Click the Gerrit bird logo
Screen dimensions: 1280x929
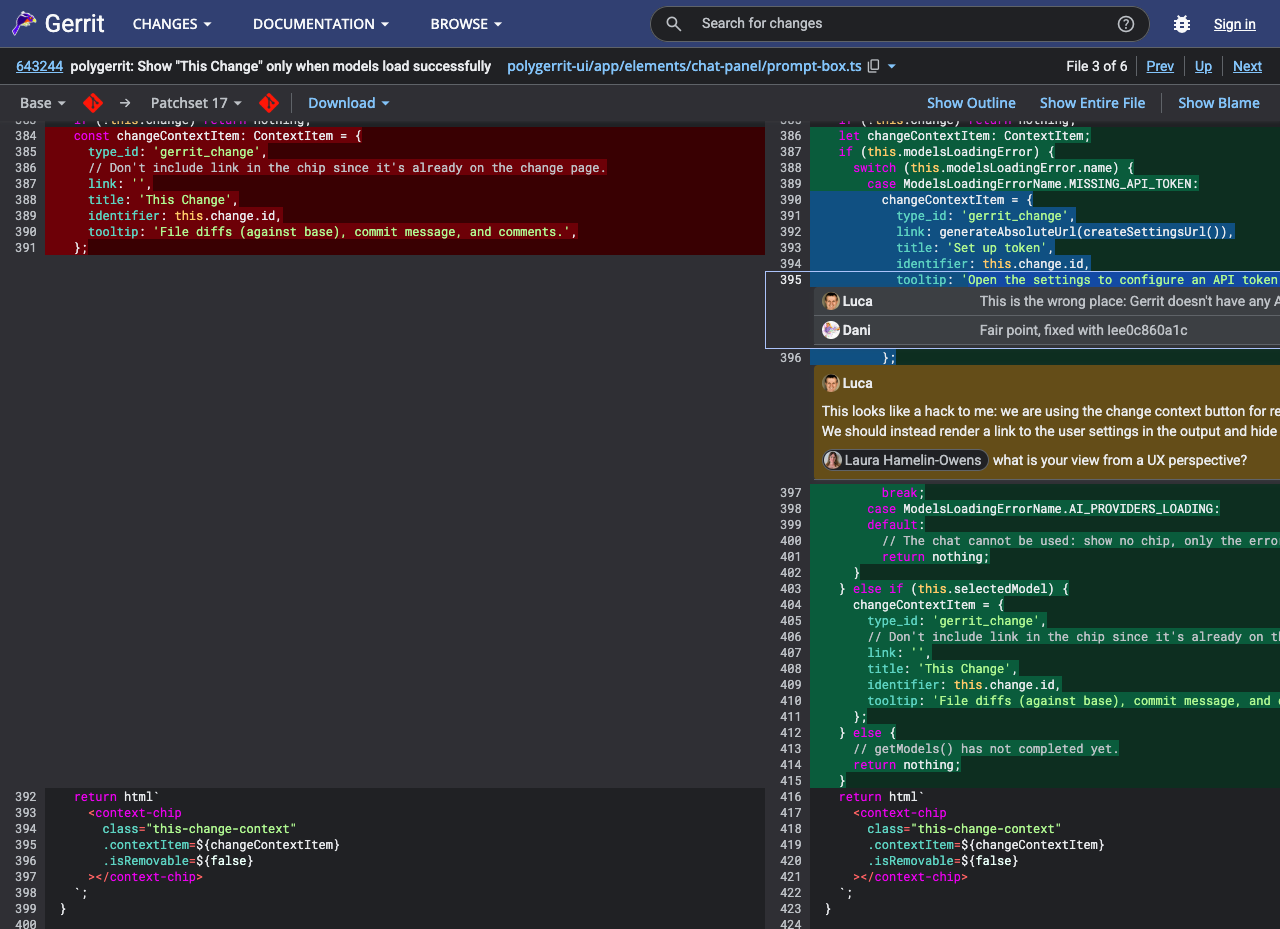(x=24, y=24)
